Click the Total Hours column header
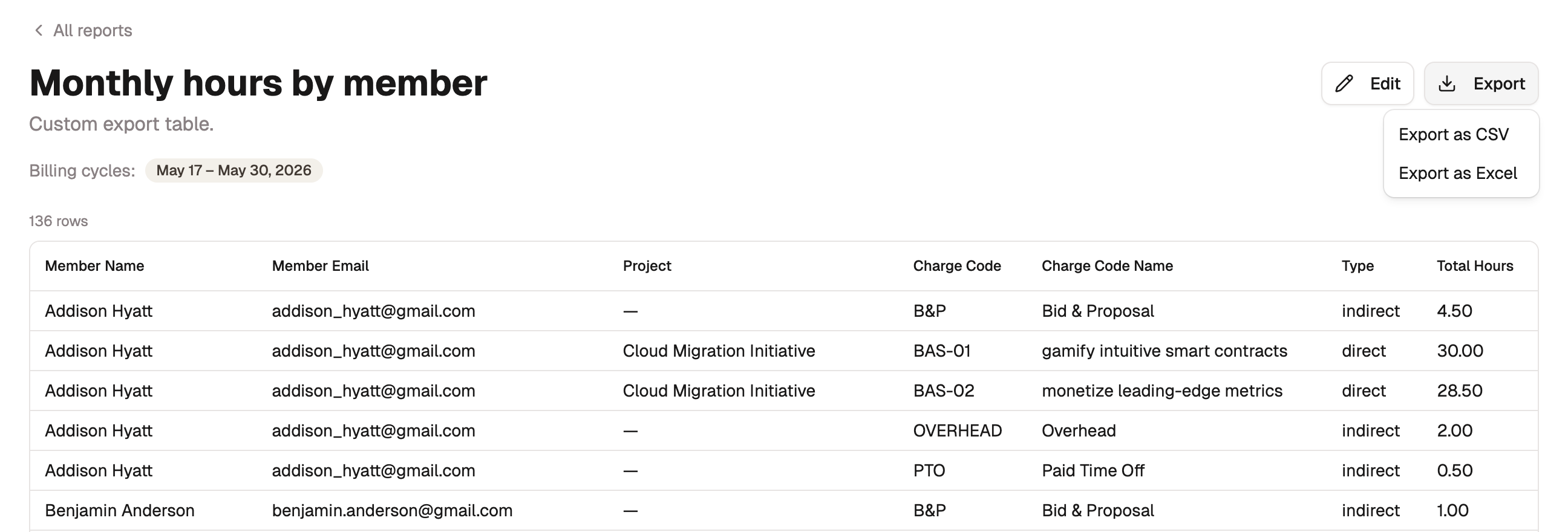This screenshot has width=1568, height=532. coord(1475,265)
